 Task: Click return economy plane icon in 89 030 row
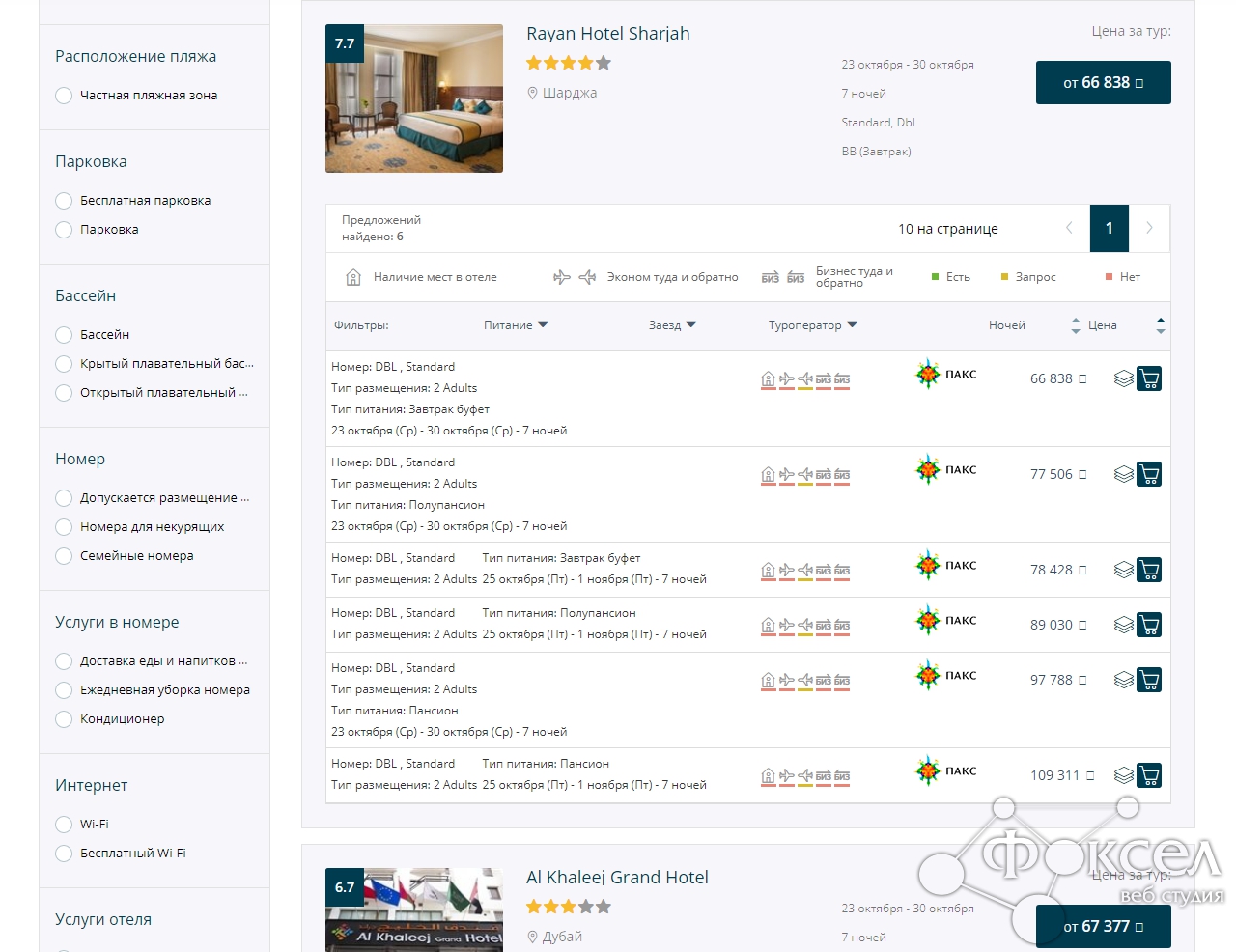click(x=805, y=626)
